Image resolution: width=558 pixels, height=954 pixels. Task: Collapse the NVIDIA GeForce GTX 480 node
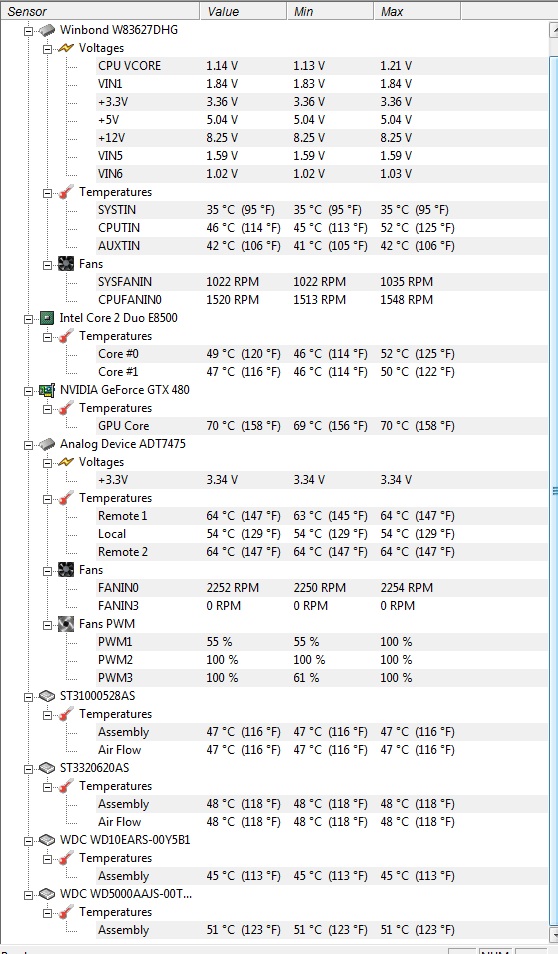[x=28, y=391]
